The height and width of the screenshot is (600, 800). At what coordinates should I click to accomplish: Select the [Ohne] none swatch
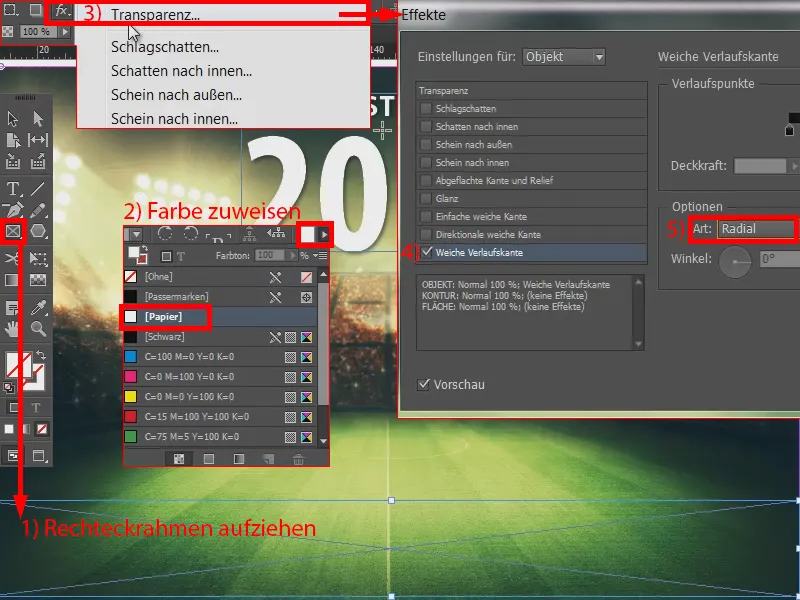219,277
